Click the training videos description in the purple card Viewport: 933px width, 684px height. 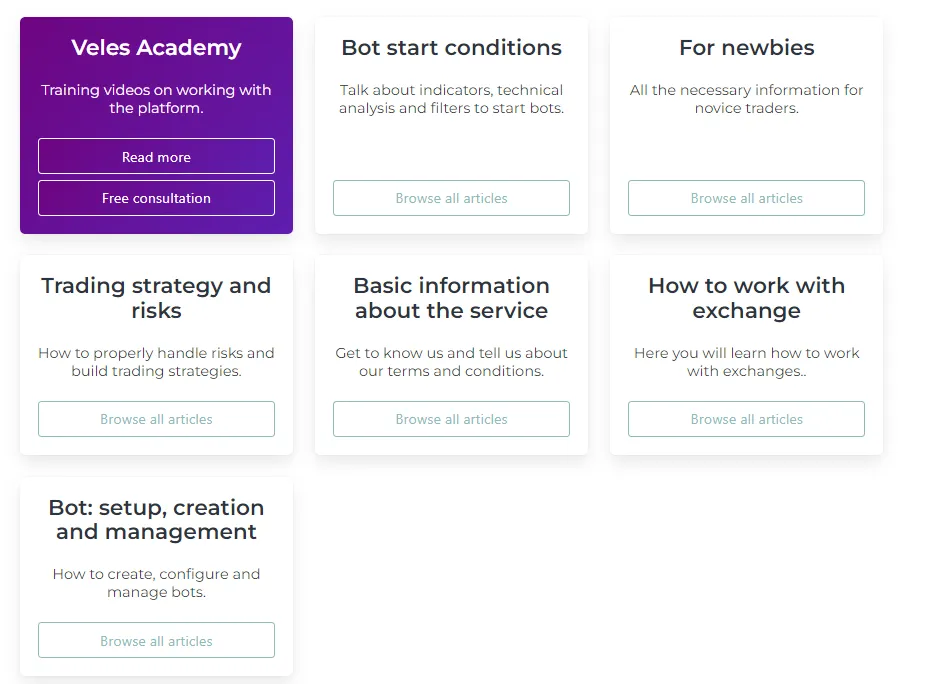(x=156, y=99)
